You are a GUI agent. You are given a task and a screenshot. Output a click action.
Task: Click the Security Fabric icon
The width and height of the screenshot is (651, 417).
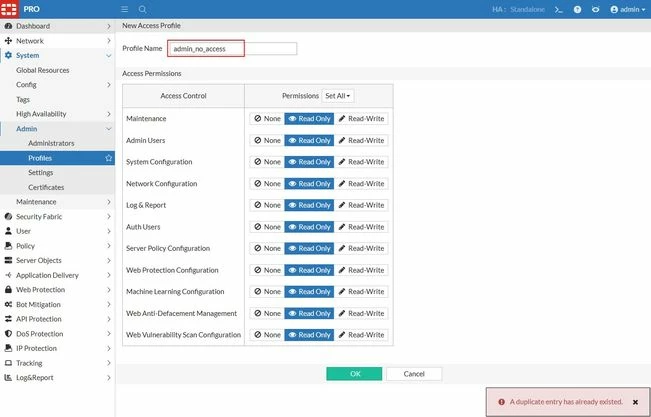click(x=8, y=216)
